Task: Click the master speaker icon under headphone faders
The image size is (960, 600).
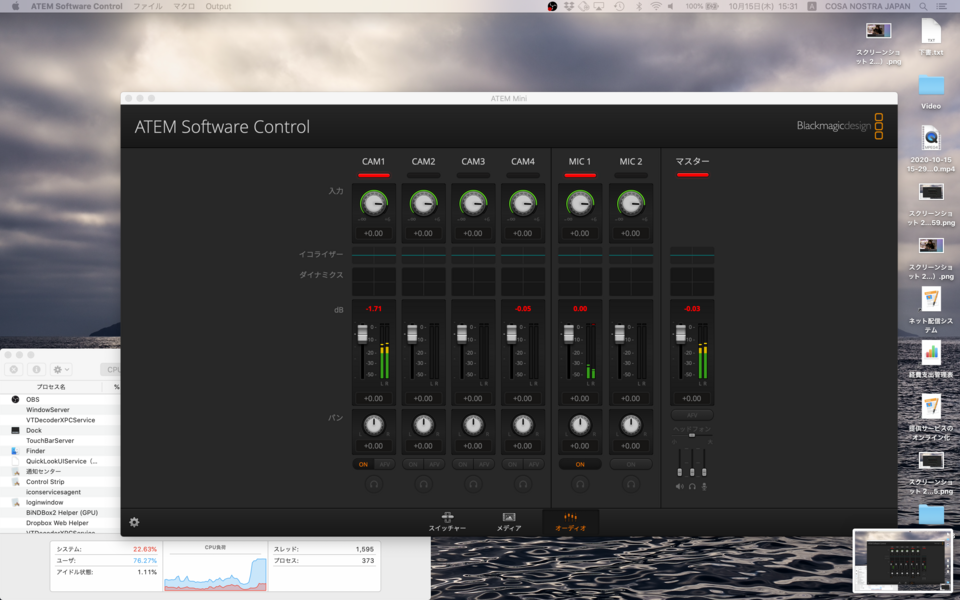Action: coord(680,486)
